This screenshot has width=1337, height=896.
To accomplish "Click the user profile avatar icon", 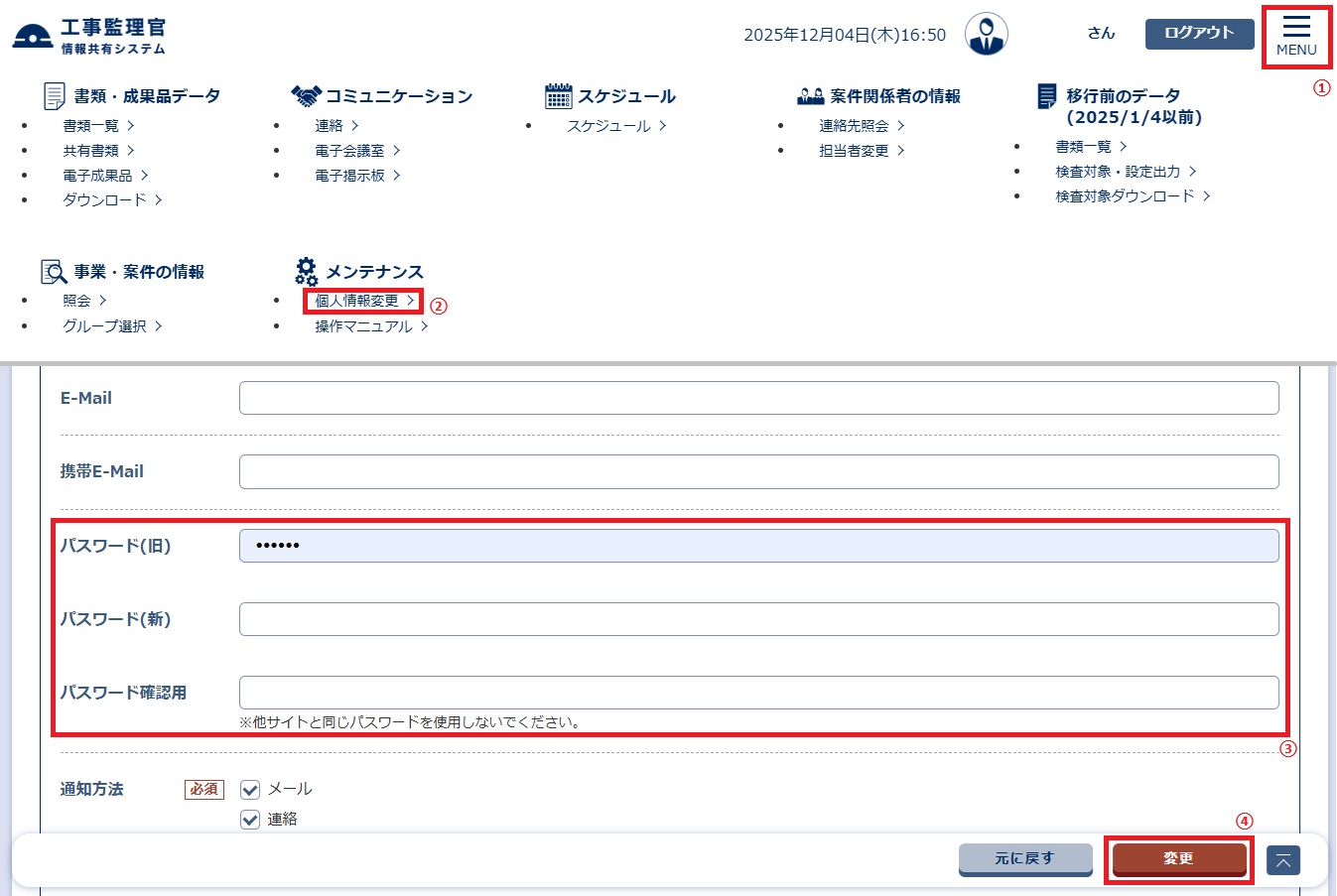I will pos(986,35).
